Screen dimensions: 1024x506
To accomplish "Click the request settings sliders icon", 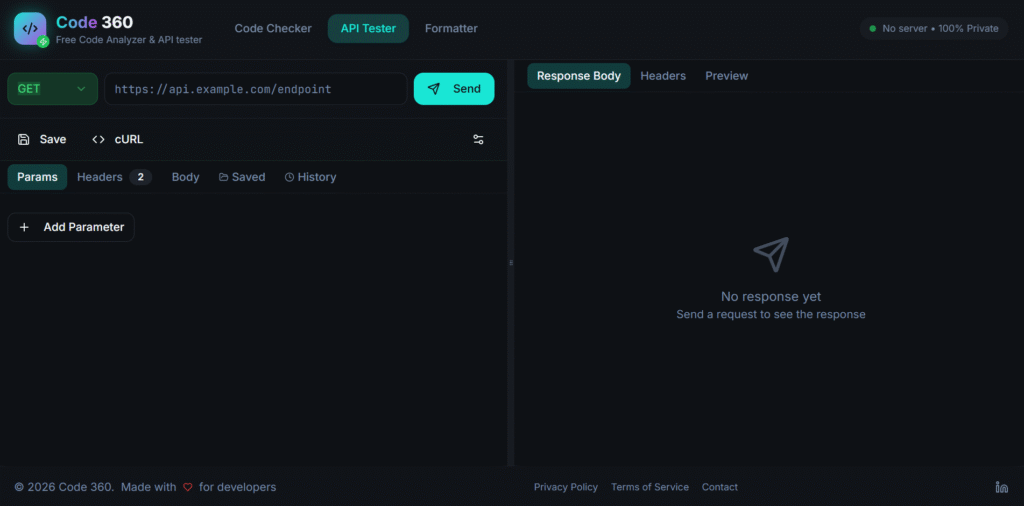I will point(478,140).
